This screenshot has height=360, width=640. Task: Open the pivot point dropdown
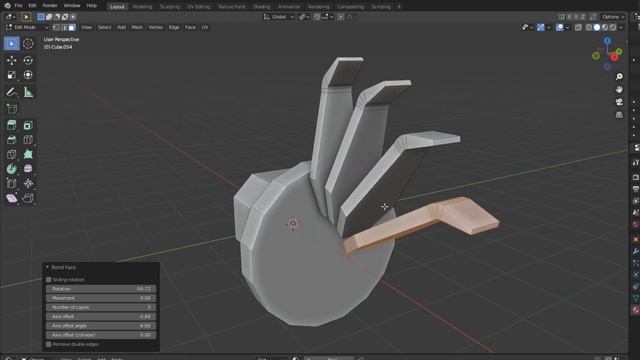point(304,17)
